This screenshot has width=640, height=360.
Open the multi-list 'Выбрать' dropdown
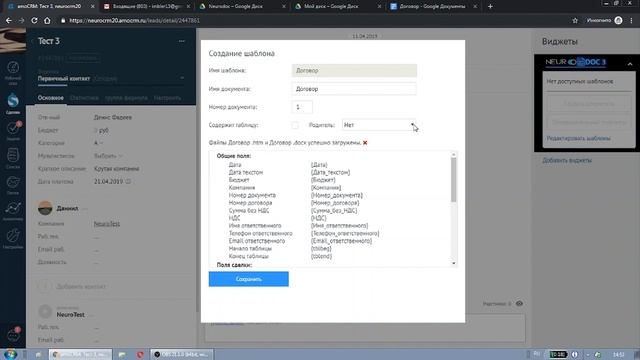[x=108, y=156]
